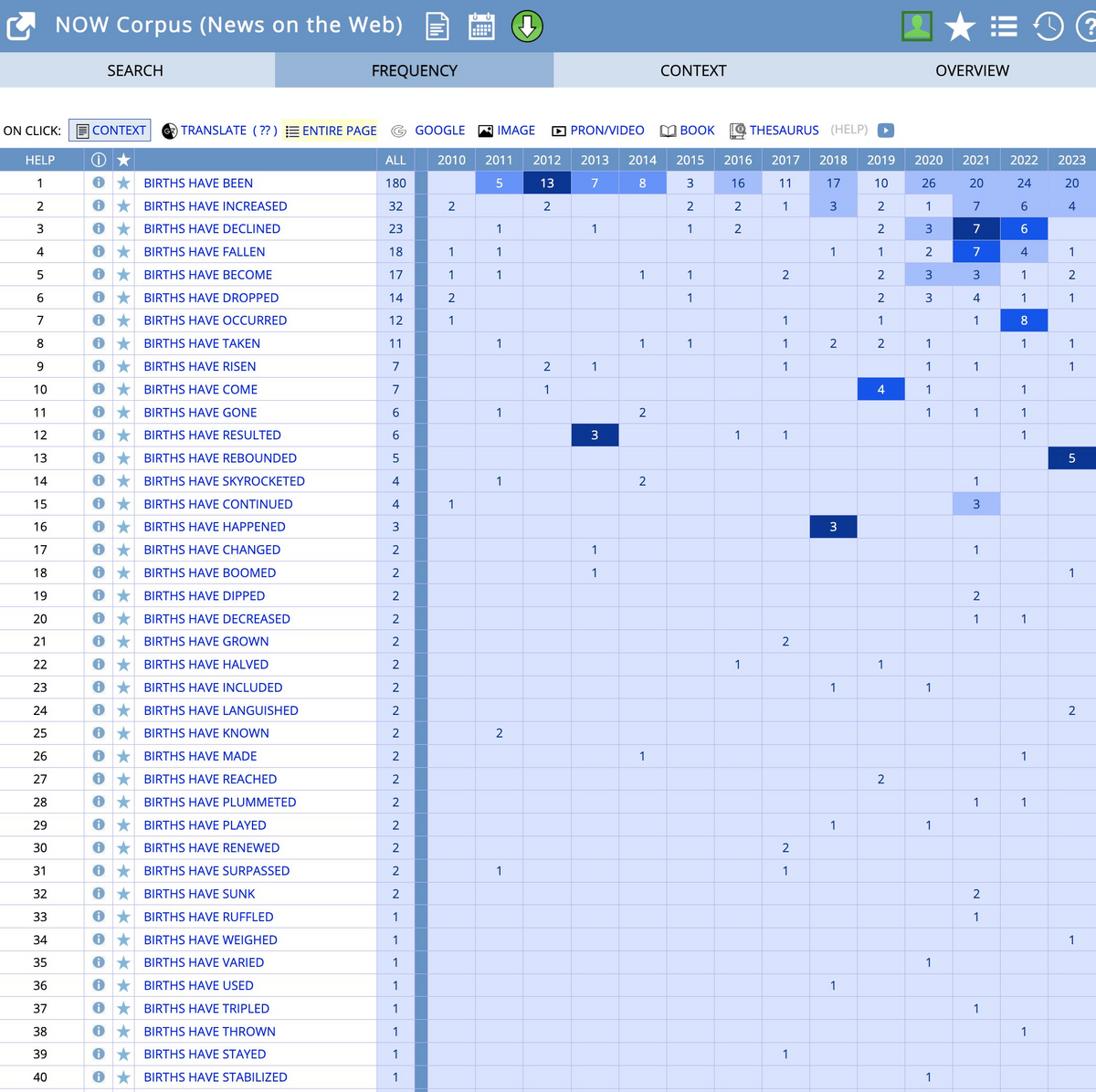The height and width of the screenshot is (1092, 1096).
Task: Open BIRTHS HAVE BEEN link
Action: click(x=198, y=183)
